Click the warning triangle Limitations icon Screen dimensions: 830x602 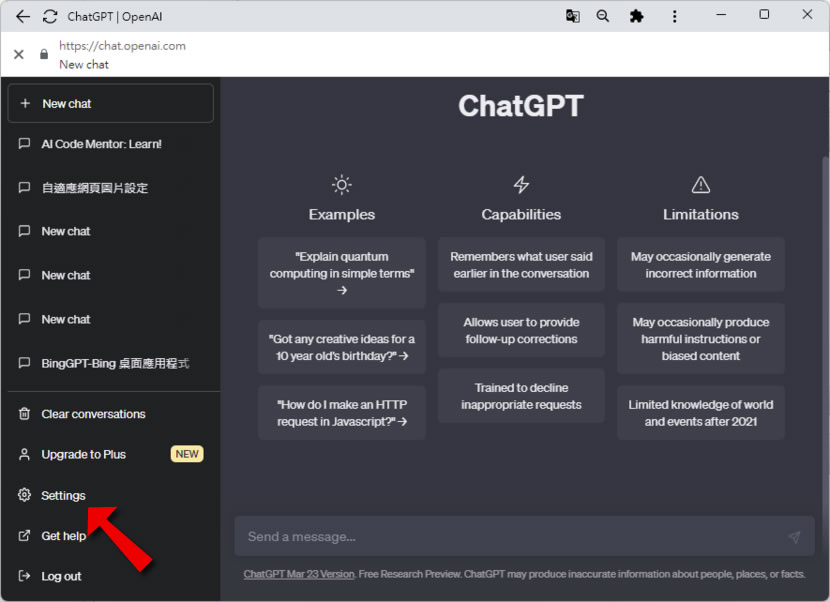(701, 185)
